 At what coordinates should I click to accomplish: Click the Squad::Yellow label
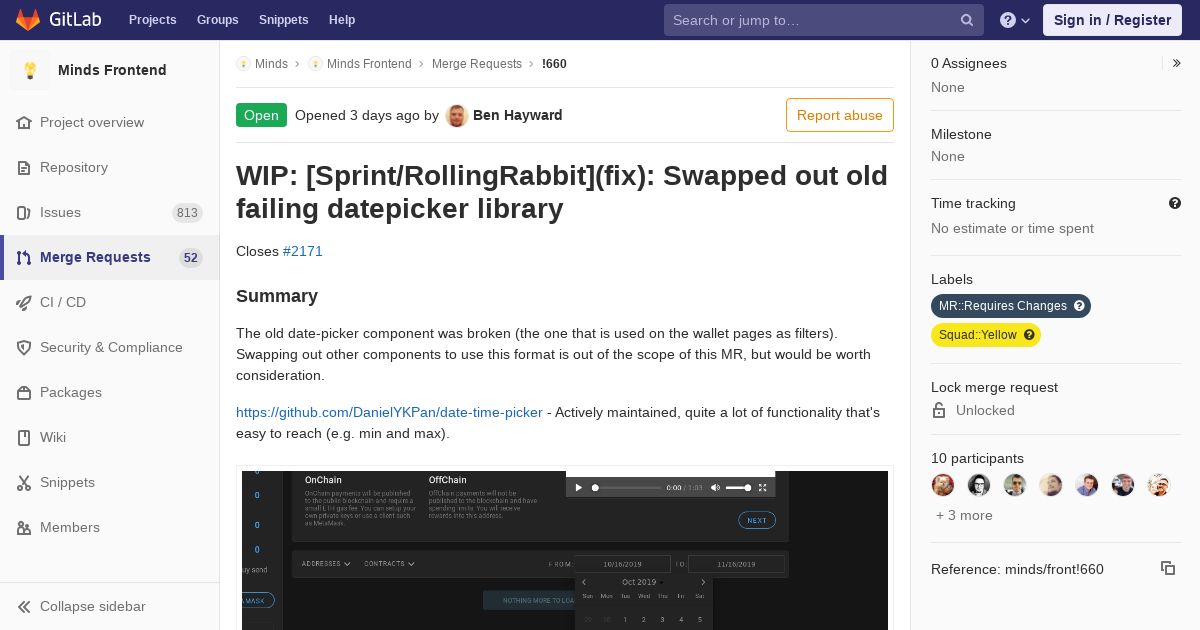coord(978,335)
